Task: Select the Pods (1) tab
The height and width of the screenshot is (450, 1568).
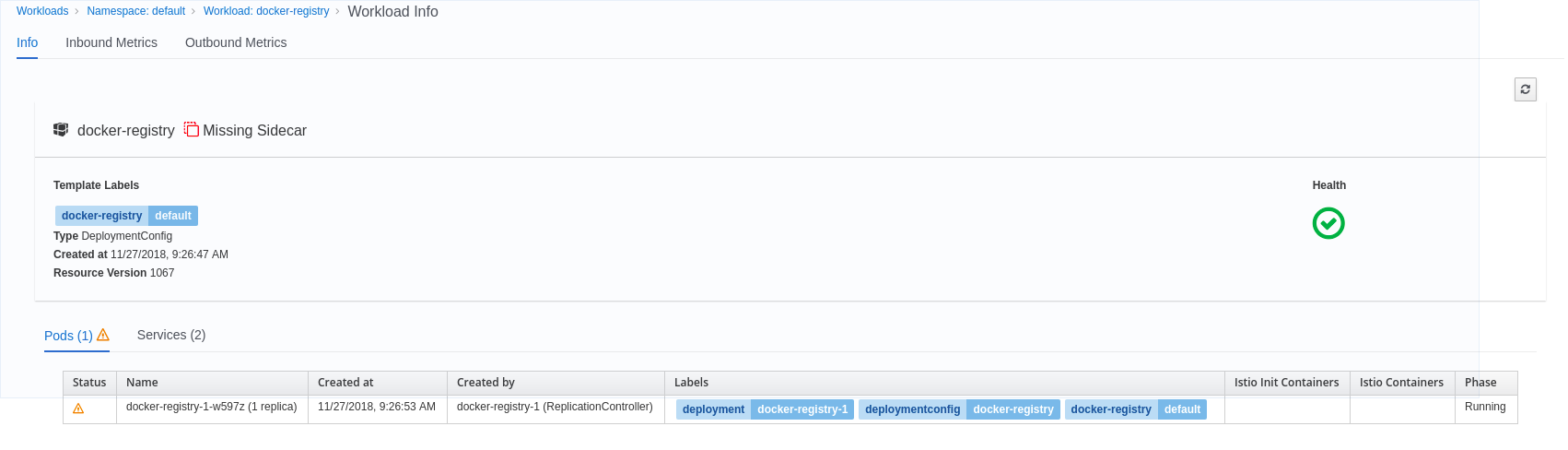Action: (76, 336)
